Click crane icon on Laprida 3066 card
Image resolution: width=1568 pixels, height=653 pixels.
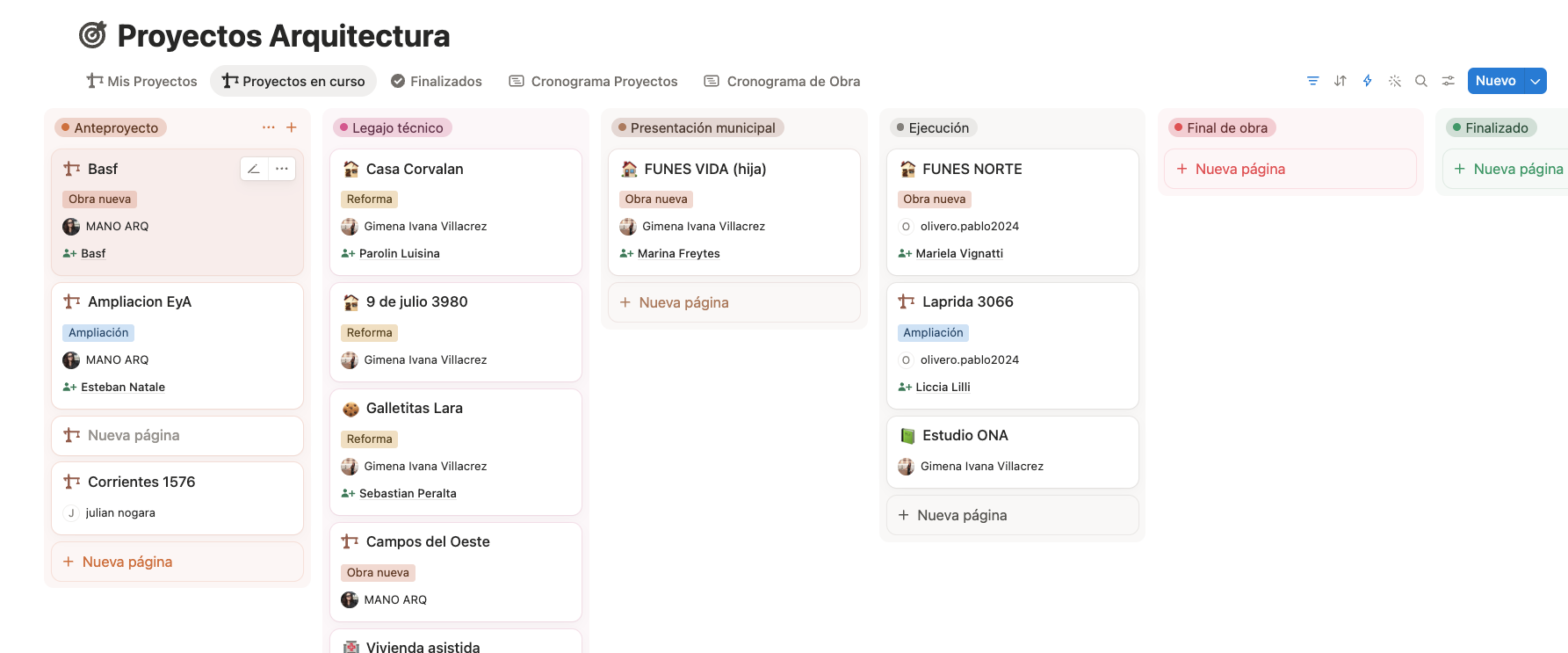(x=907, y=301)
